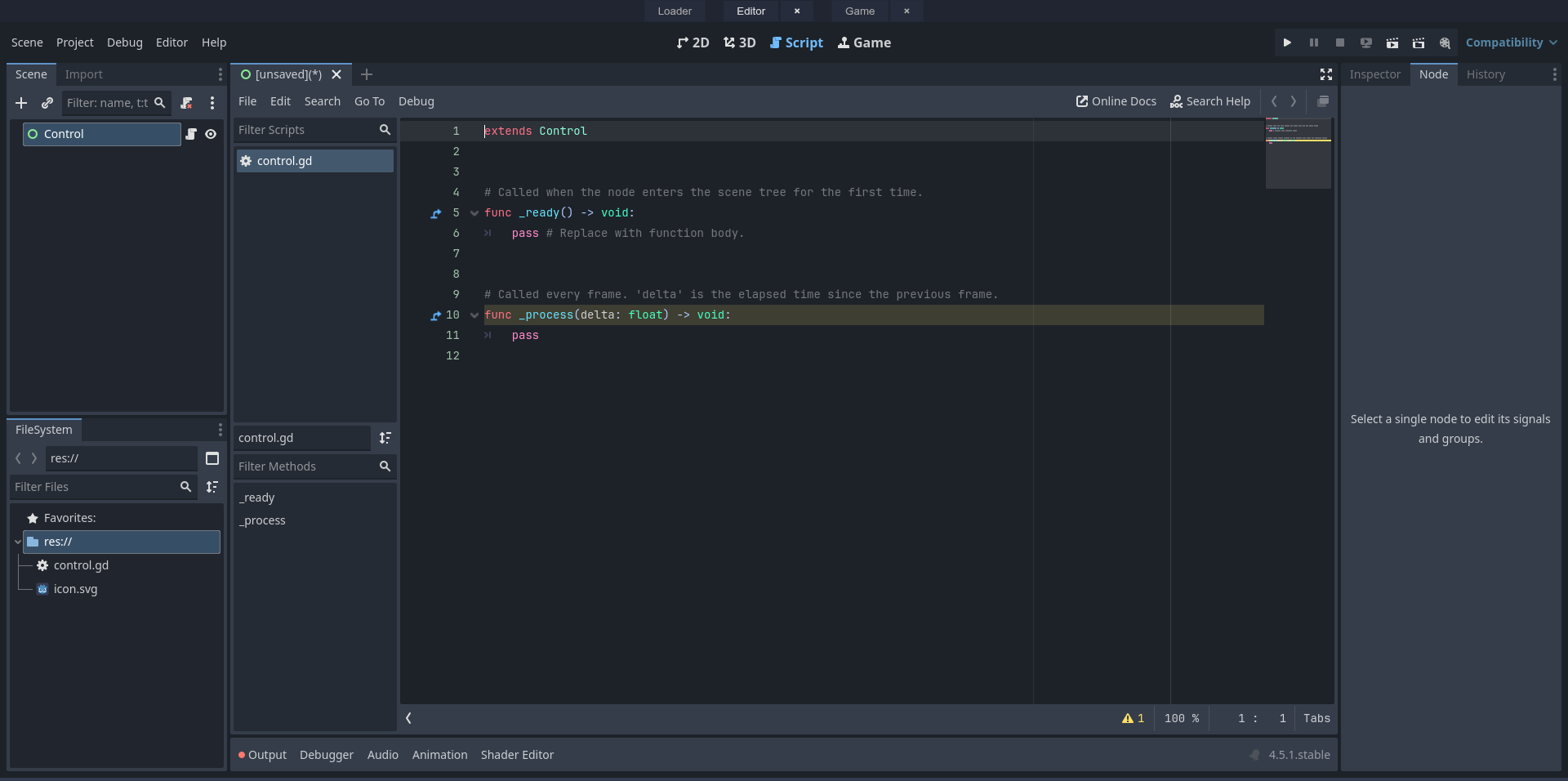Open Online Docs link

coord(1116,101)
